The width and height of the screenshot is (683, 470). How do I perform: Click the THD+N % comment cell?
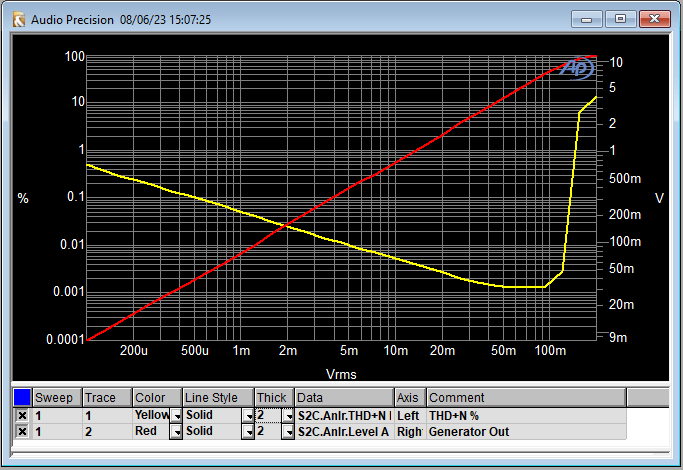tap(526, 416)
